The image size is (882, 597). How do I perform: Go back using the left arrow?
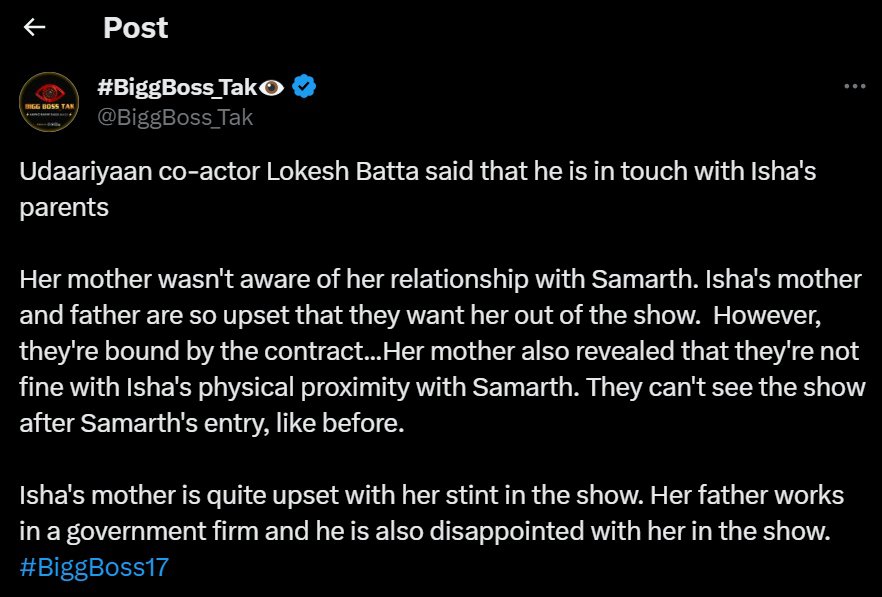click(34, 27)
